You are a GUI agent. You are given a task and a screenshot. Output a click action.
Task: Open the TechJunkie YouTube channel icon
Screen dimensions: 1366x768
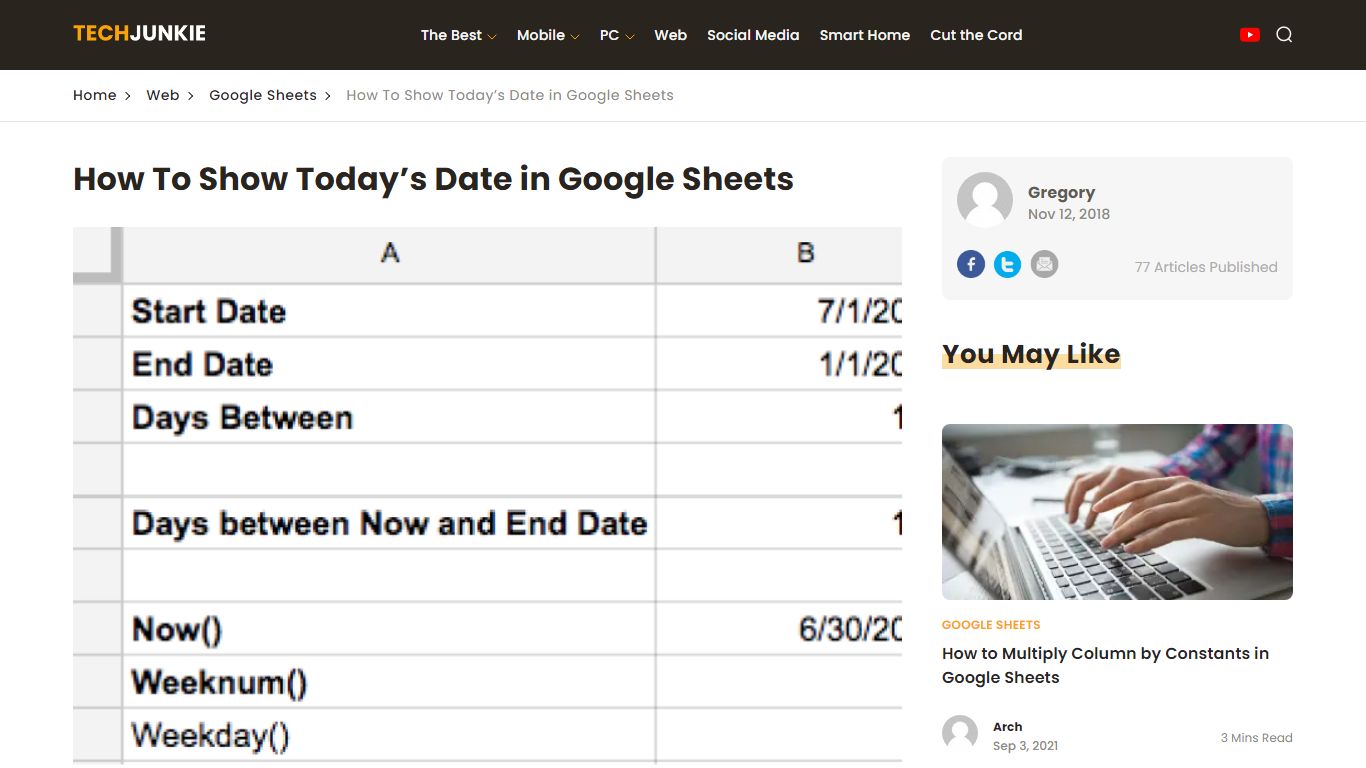[x=1249, y=35]
